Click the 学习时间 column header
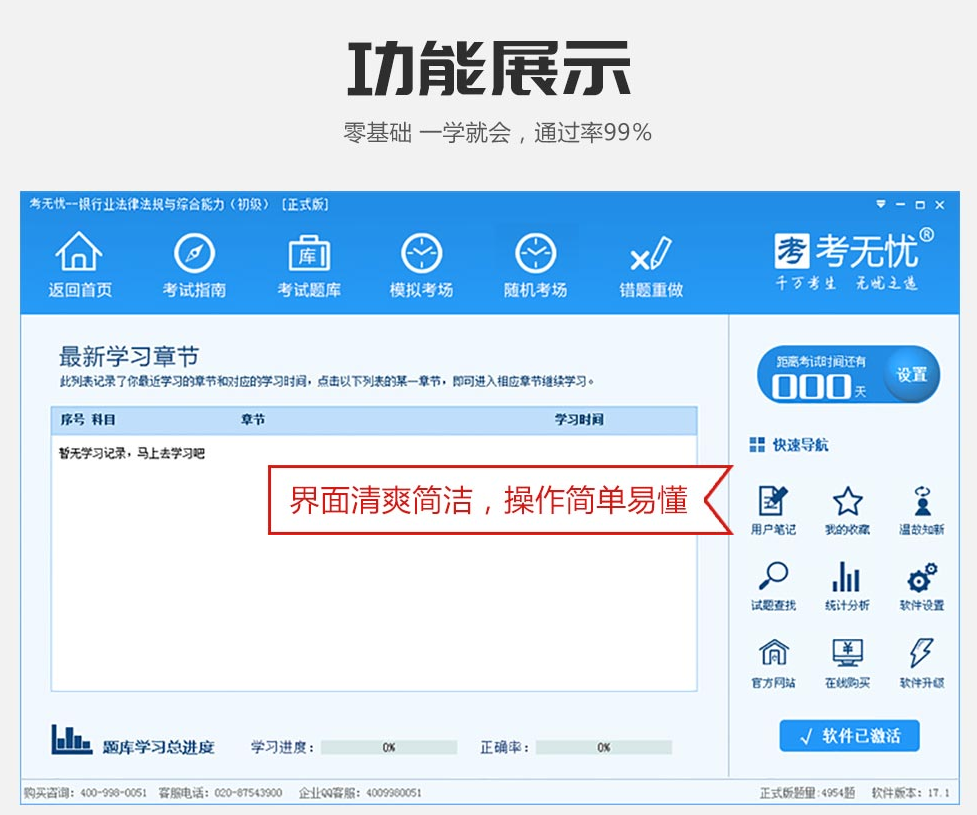Screen dimensions: 977x815 tap(579, 419)
